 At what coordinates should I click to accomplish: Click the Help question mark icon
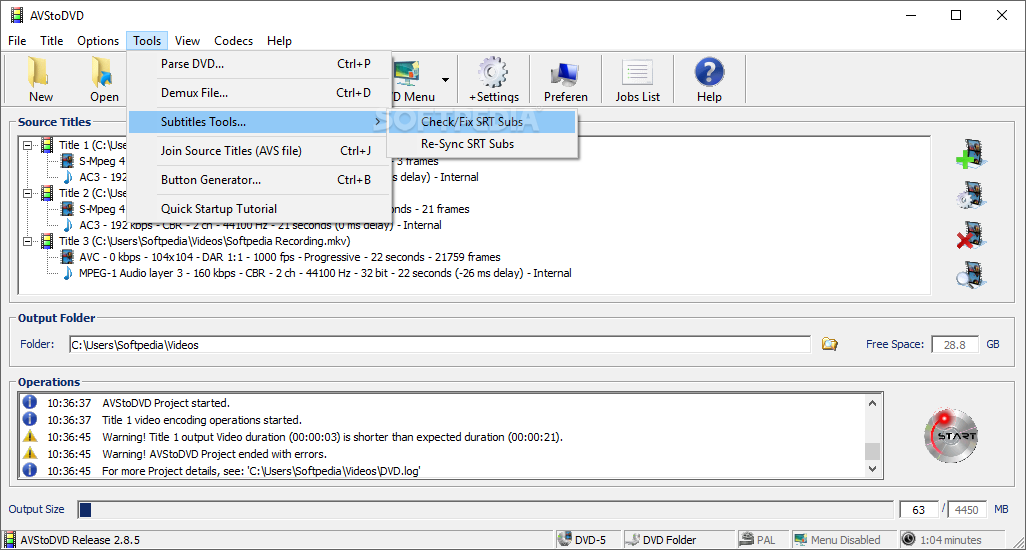coord(709,72)
